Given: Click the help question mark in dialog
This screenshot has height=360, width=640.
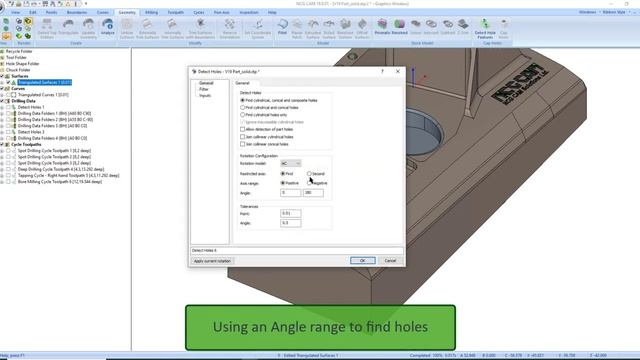Looking at the screenshot, I should coord(382,71).
